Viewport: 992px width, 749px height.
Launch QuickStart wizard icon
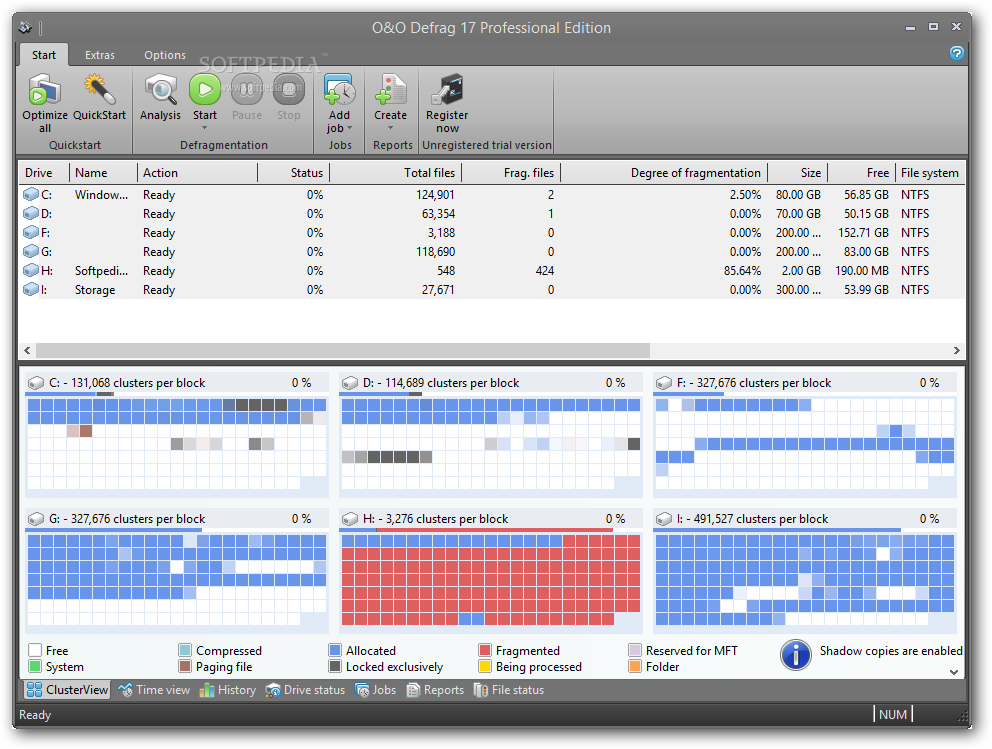[99, 89]
